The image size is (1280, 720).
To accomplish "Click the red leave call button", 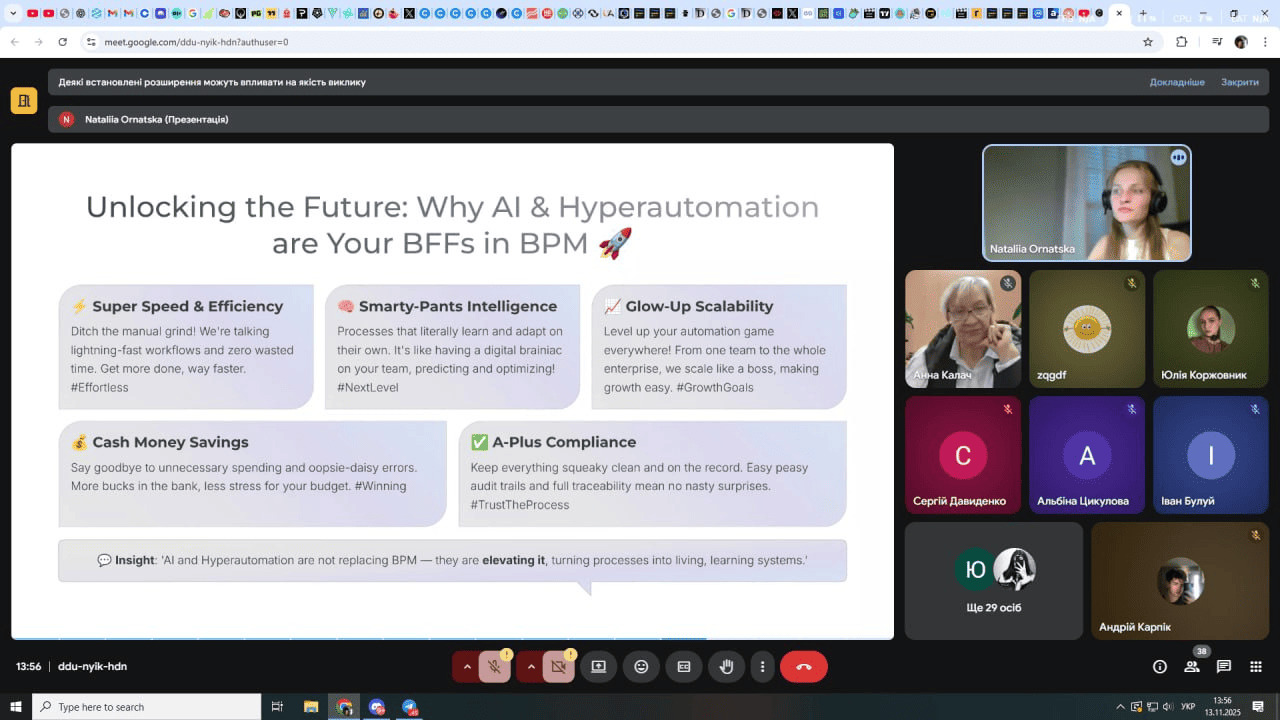I will [x=803, y=667].
